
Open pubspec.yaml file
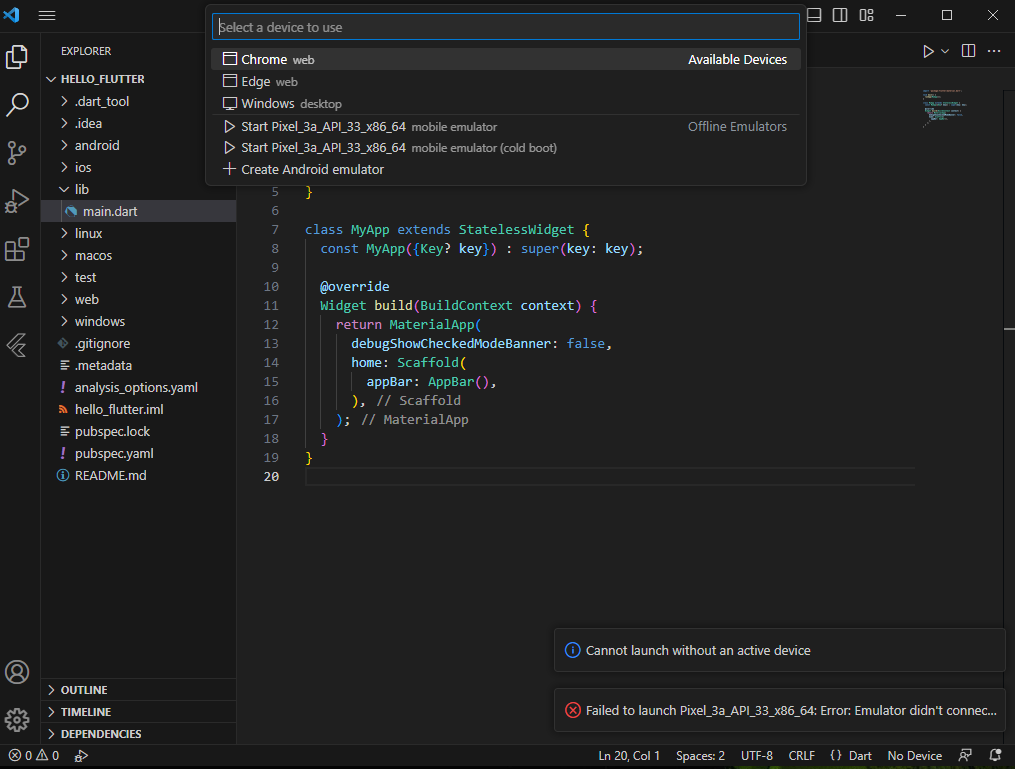coord(139,453)
